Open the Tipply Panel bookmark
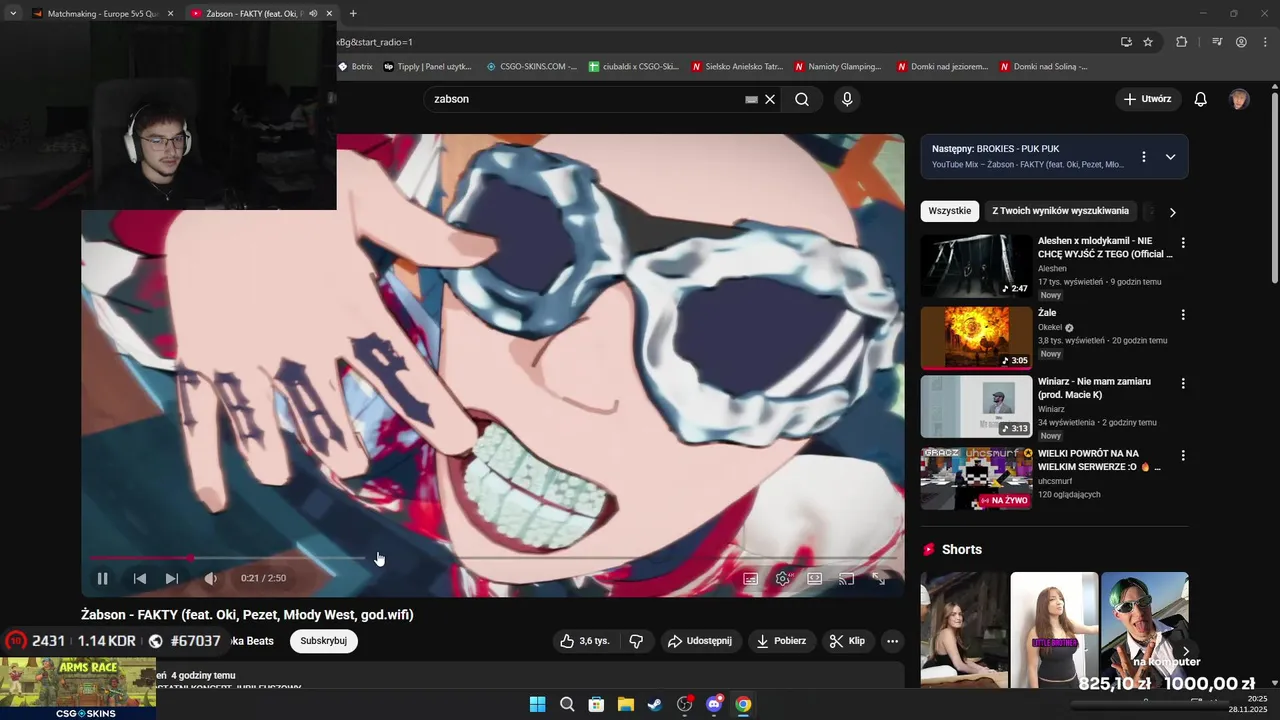The height and width of the screenshot is (720, 1280). click(x=427, y=67)
